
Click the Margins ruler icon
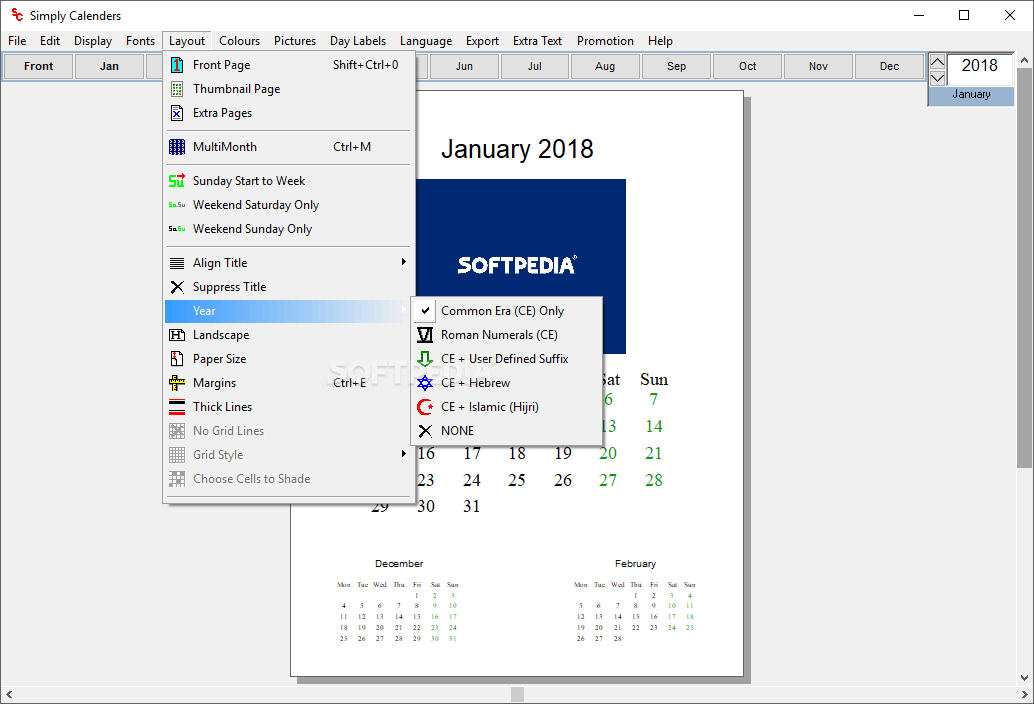177,383
